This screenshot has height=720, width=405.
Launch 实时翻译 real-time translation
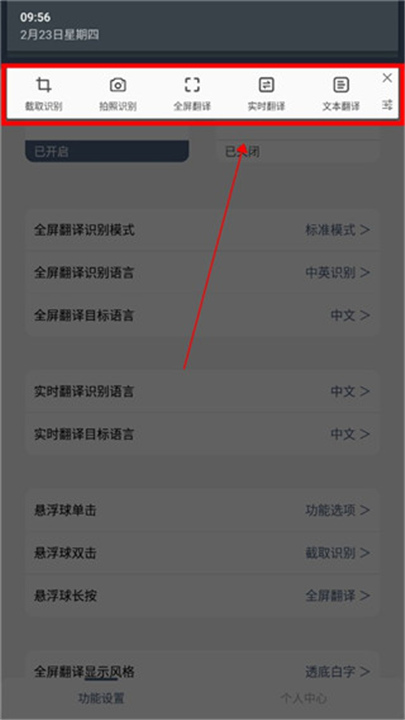coord(266,94)
